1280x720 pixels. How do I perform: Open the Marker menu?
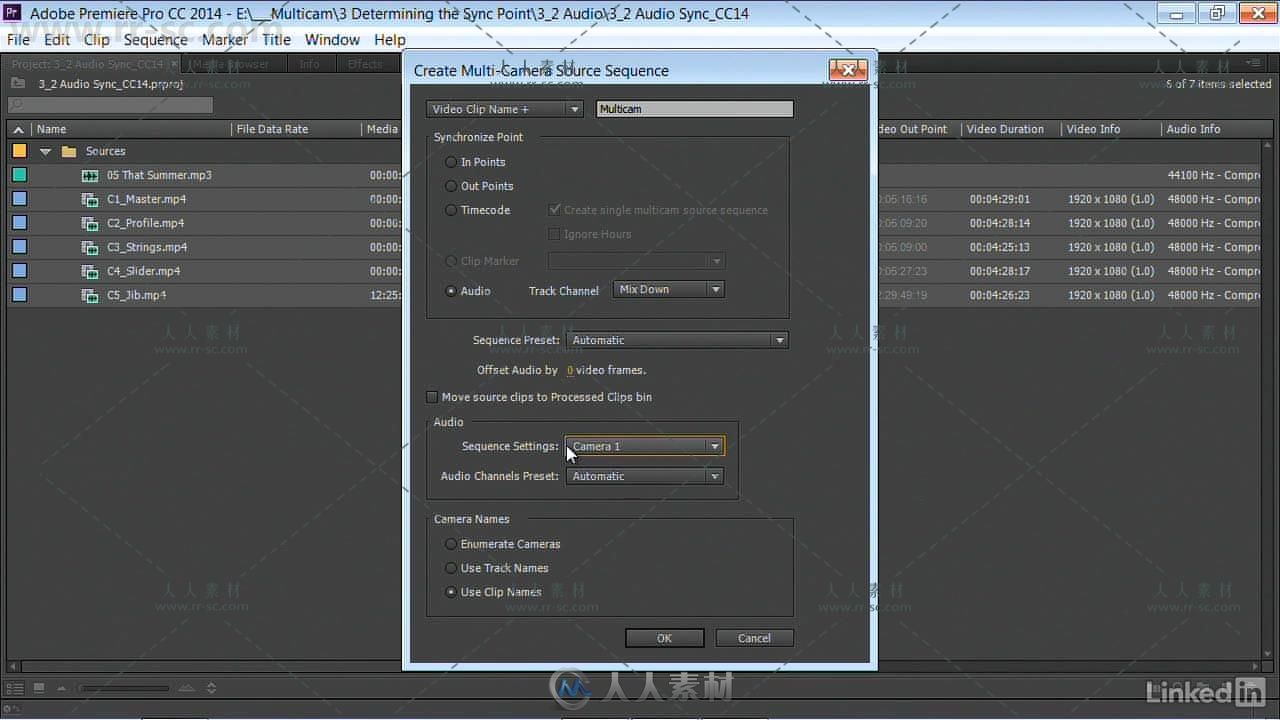(x=225, y=40)
